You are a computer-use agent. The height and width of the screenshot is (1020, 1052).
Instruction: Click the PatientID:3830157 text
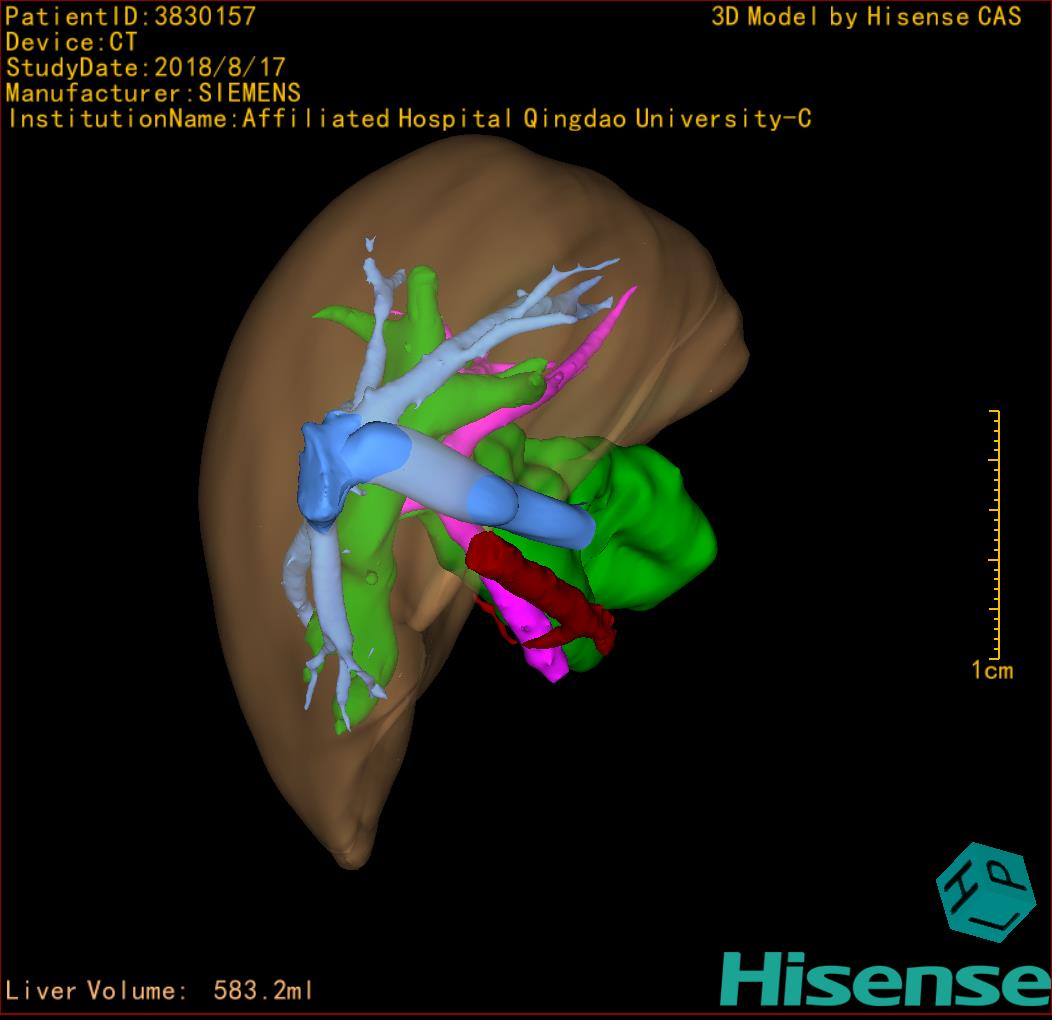130,16
